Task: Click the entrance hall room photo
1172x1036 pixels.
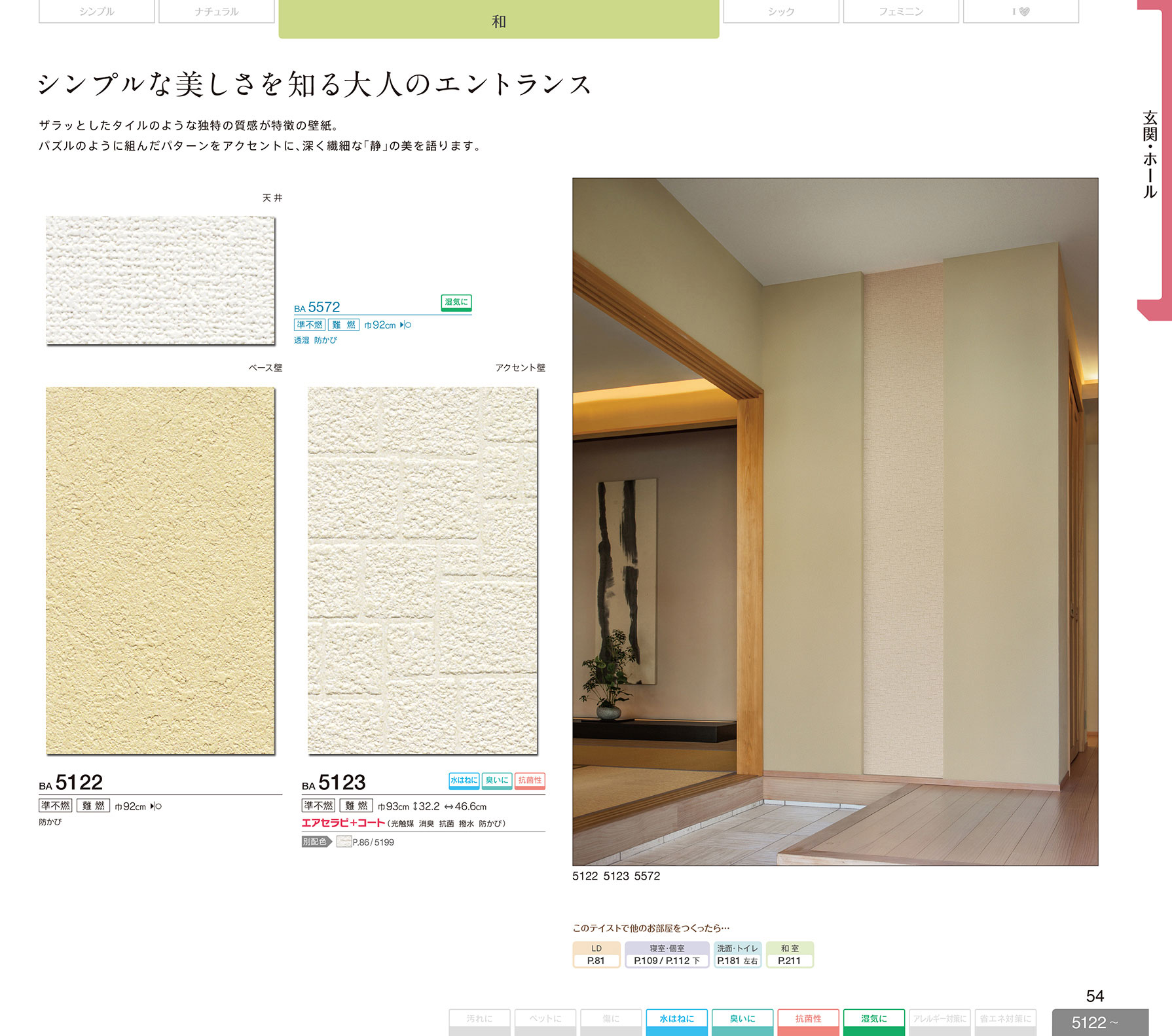Action: point(835,521)
